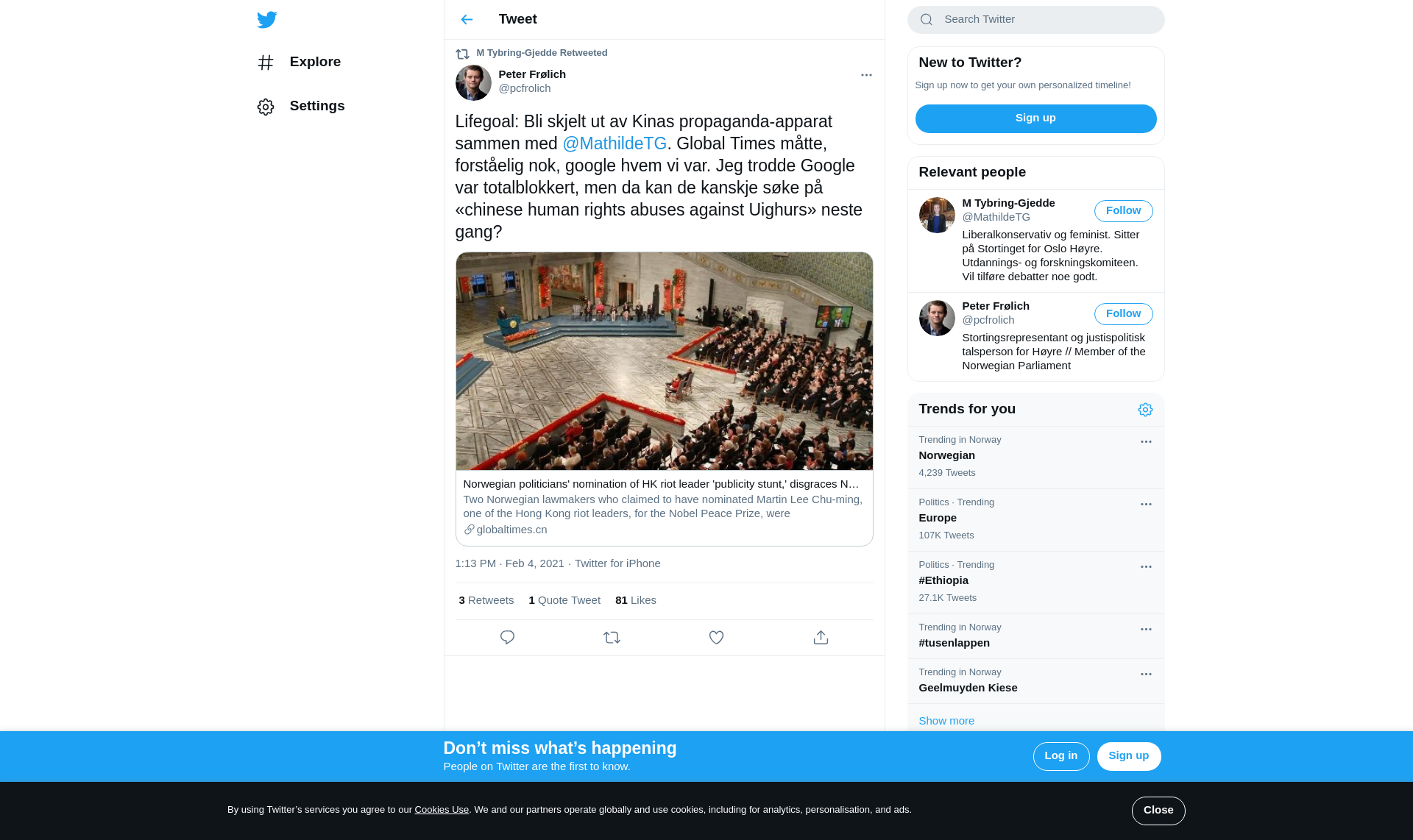1413x840 pixels.
Task: Like the tweet with the heart icon
Action: pyautogui.click(x=716, y=638)
